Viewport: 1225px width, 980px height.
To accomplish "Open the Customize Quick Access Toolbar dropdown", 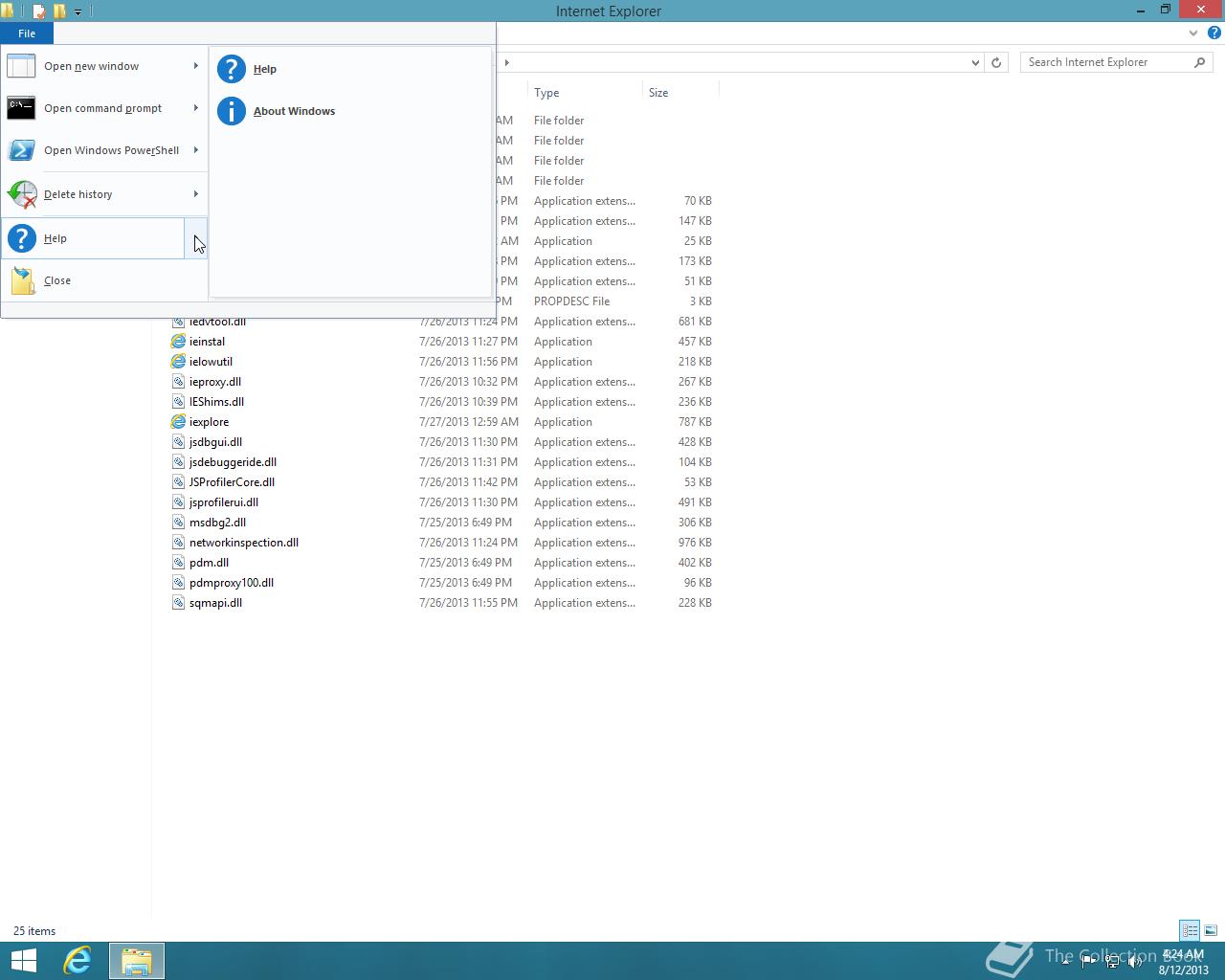I will 78,11.
